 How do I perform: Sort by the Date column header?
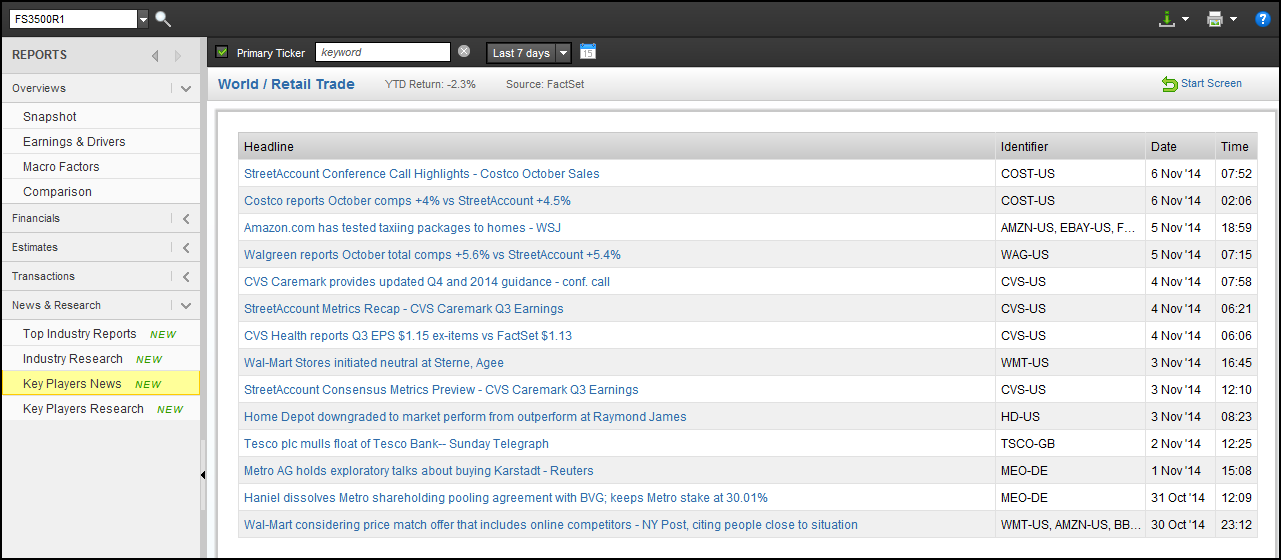1180,147
